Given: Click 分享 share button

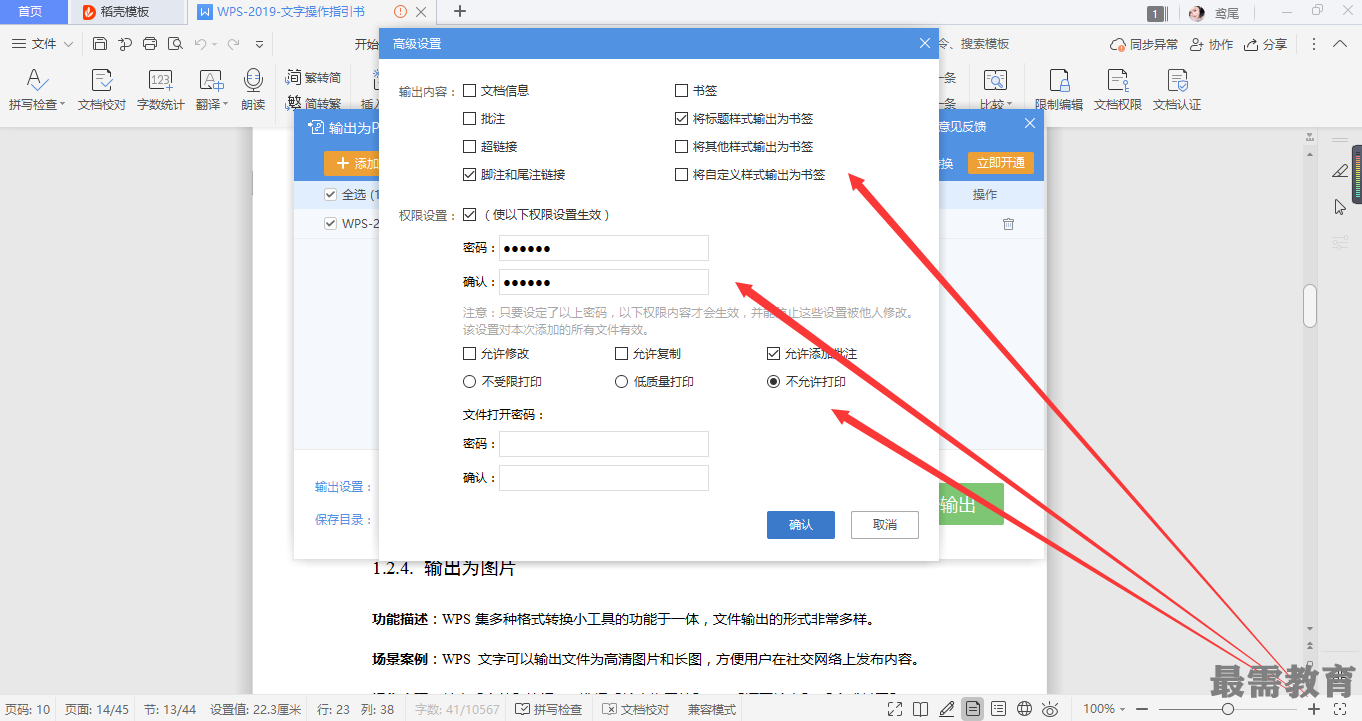Looking at the screenshot, I should (x=1265, y=44).
